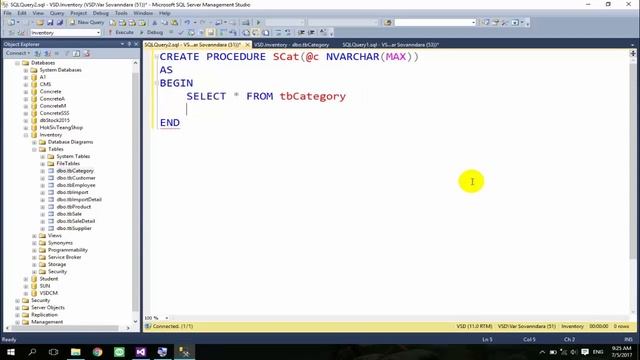640x360 pixels.
Task: Close the SQLQuery2.sql tab
Action: tap(247, 44)
